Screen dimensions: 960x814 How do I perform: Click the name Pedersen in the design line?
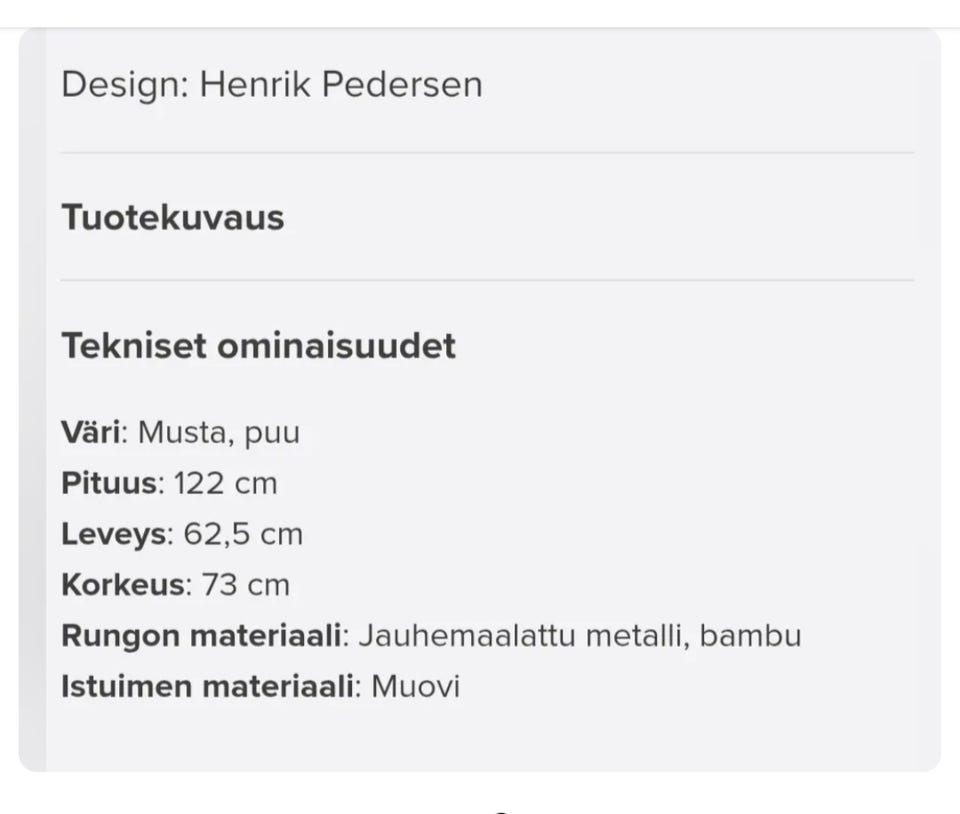[402, 84]
